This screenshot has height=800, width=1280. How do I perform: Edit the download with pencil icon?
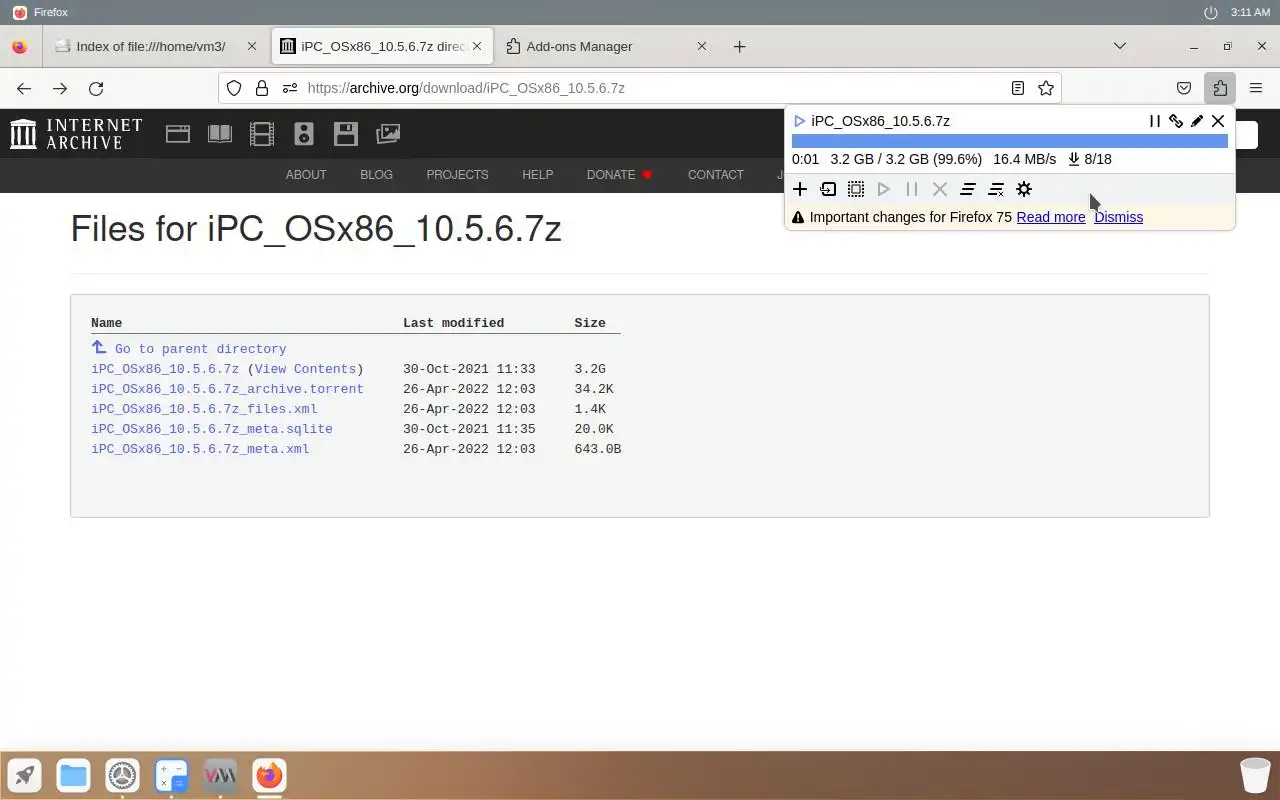pos(1197,121)
